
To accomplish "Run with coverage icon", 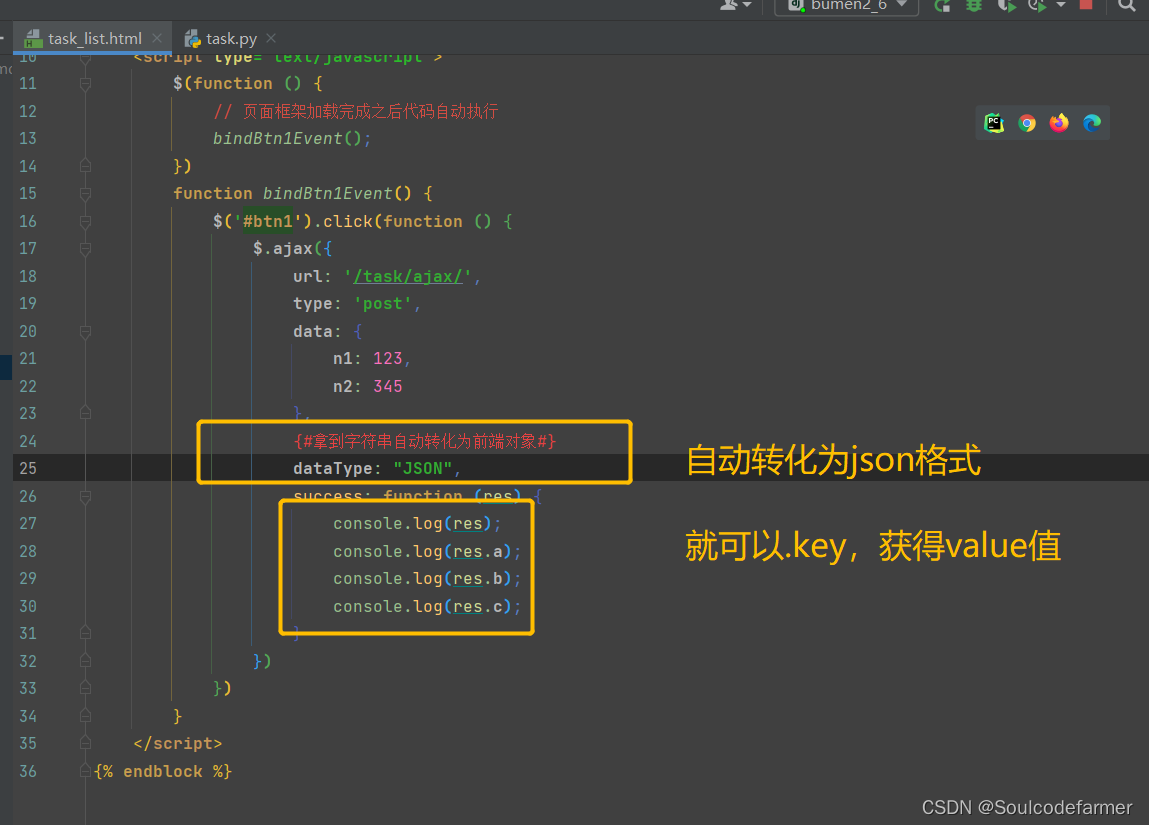I will point(1006,6).
